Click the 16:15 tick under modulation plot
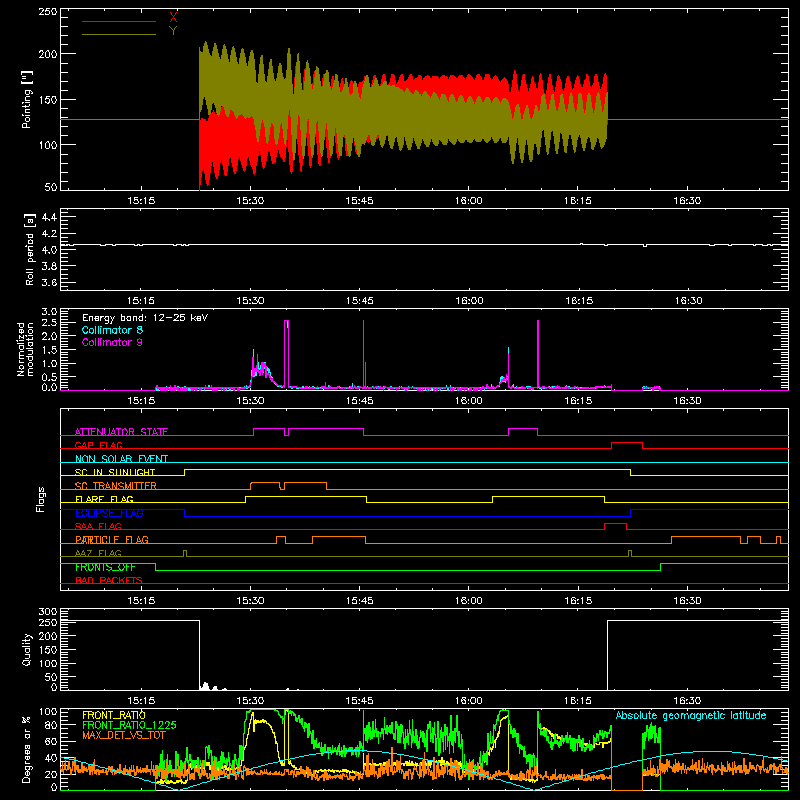This screenshot has width=800, height=800. pos(578,401)
